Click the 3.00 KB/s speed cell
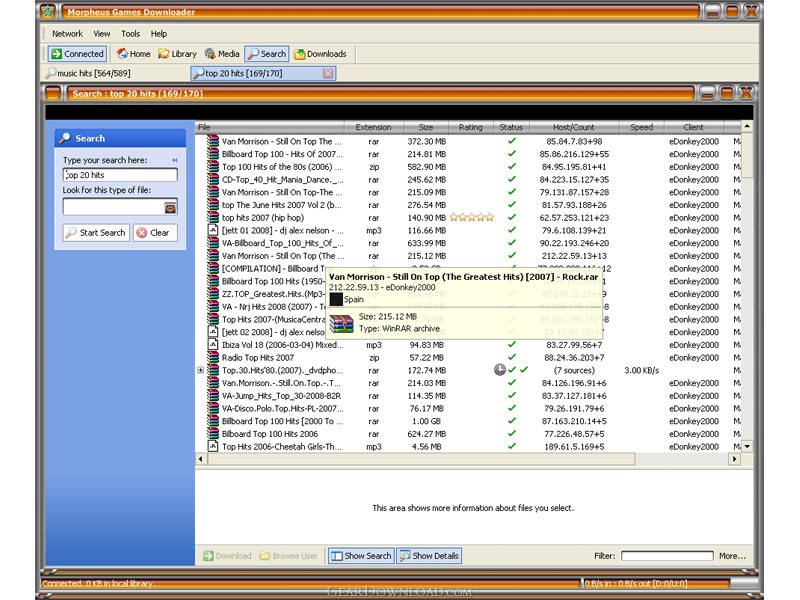The image size is (800, 600). [641, 370]
